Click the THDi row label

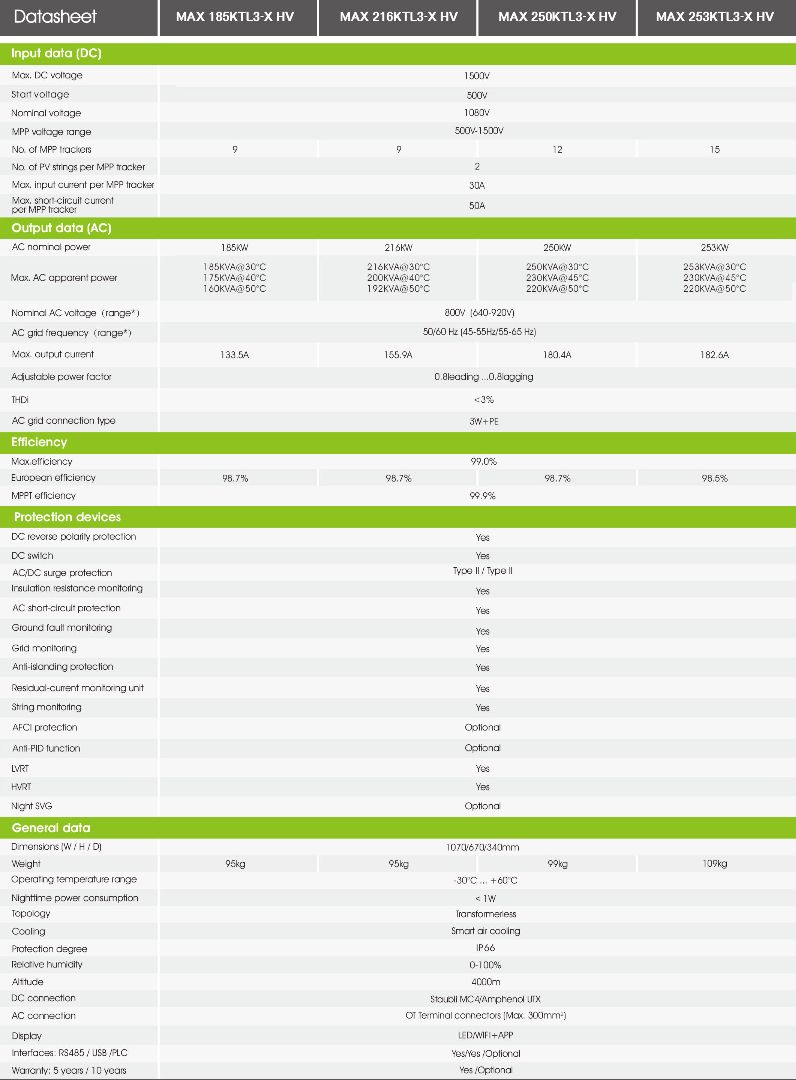20,399
